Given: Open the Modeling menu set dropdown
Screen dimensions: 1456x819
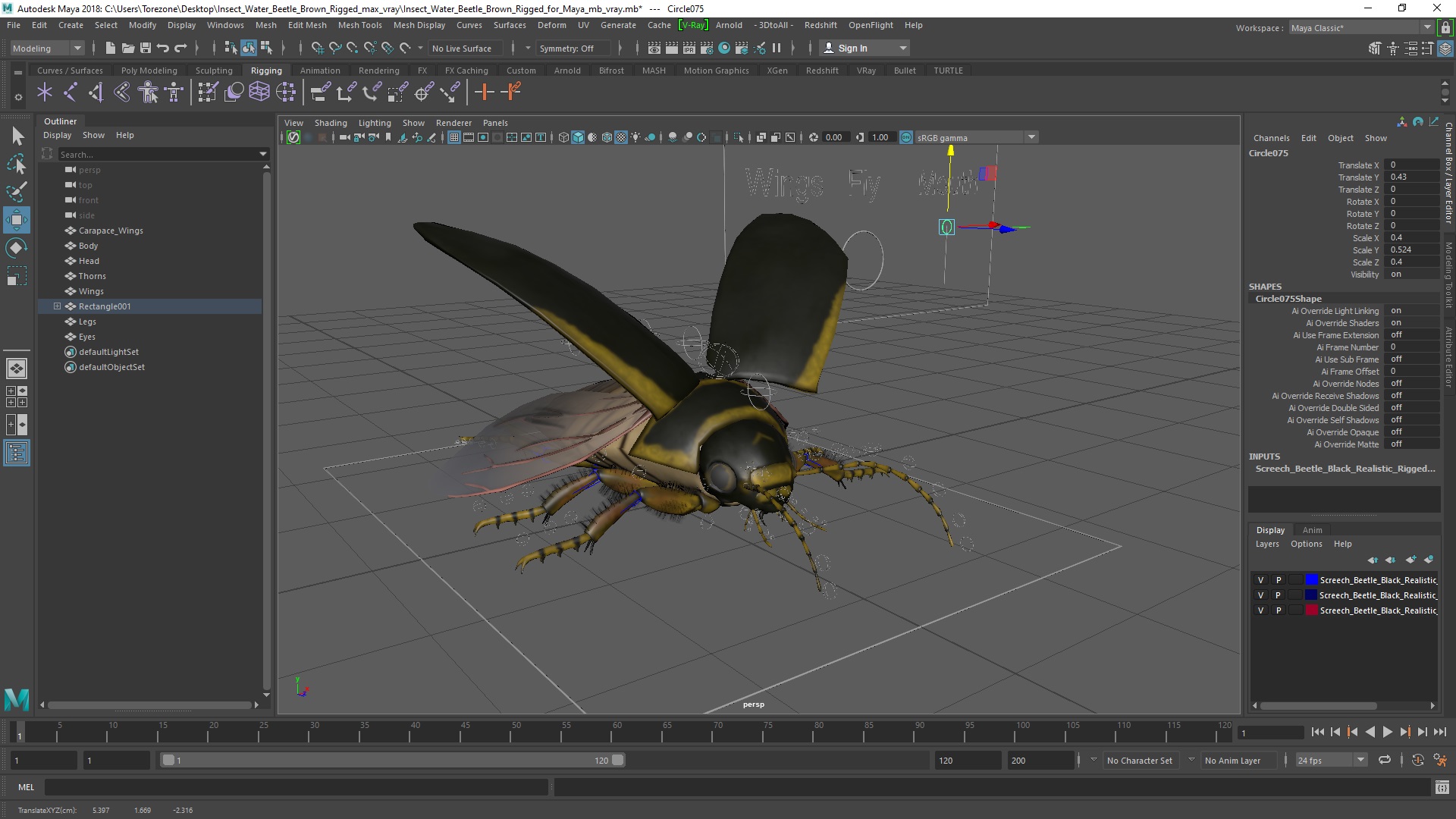Looking at the screenshot, I should [47, 48].
